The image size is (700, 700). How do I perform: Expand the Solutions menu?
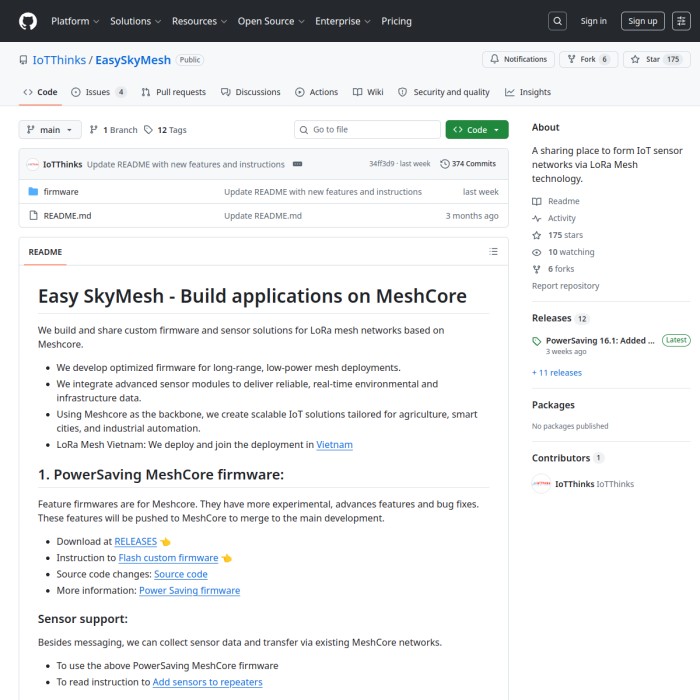pos(135,21)
